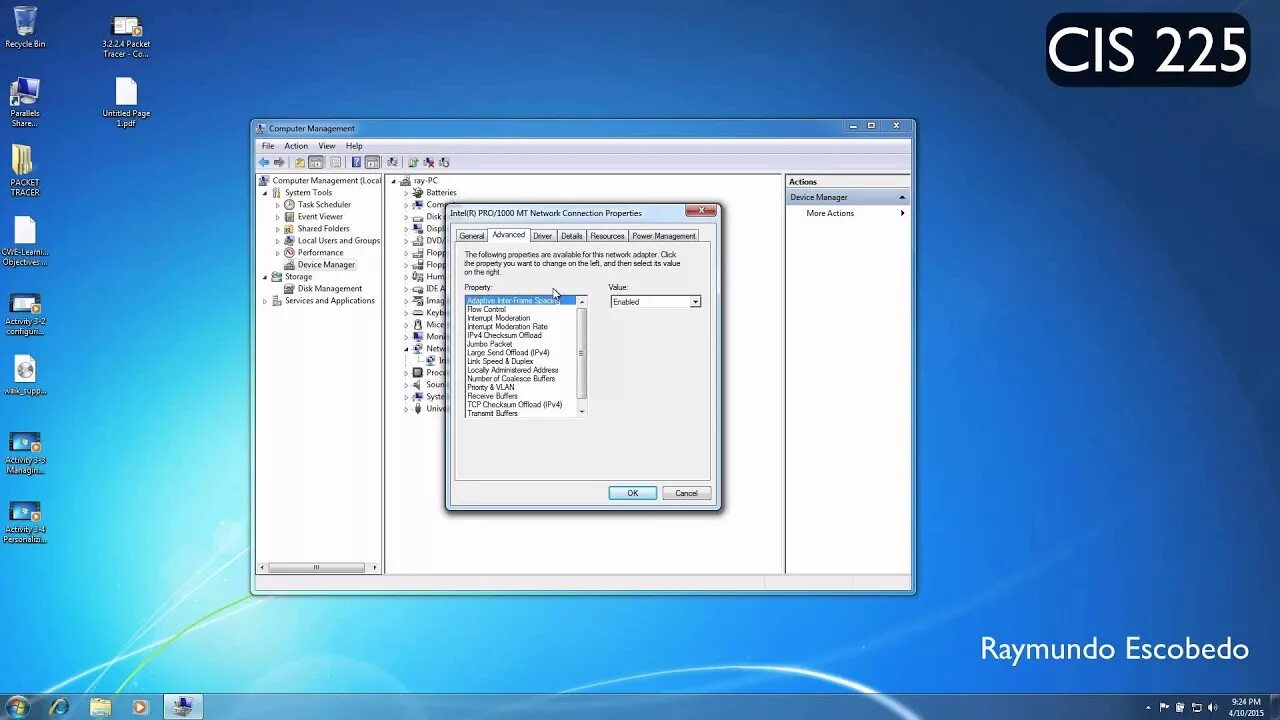Select the PACKET TRACER folder on desktop
The height and width of the screenshot is (720, 1280).
coord(25,170)
